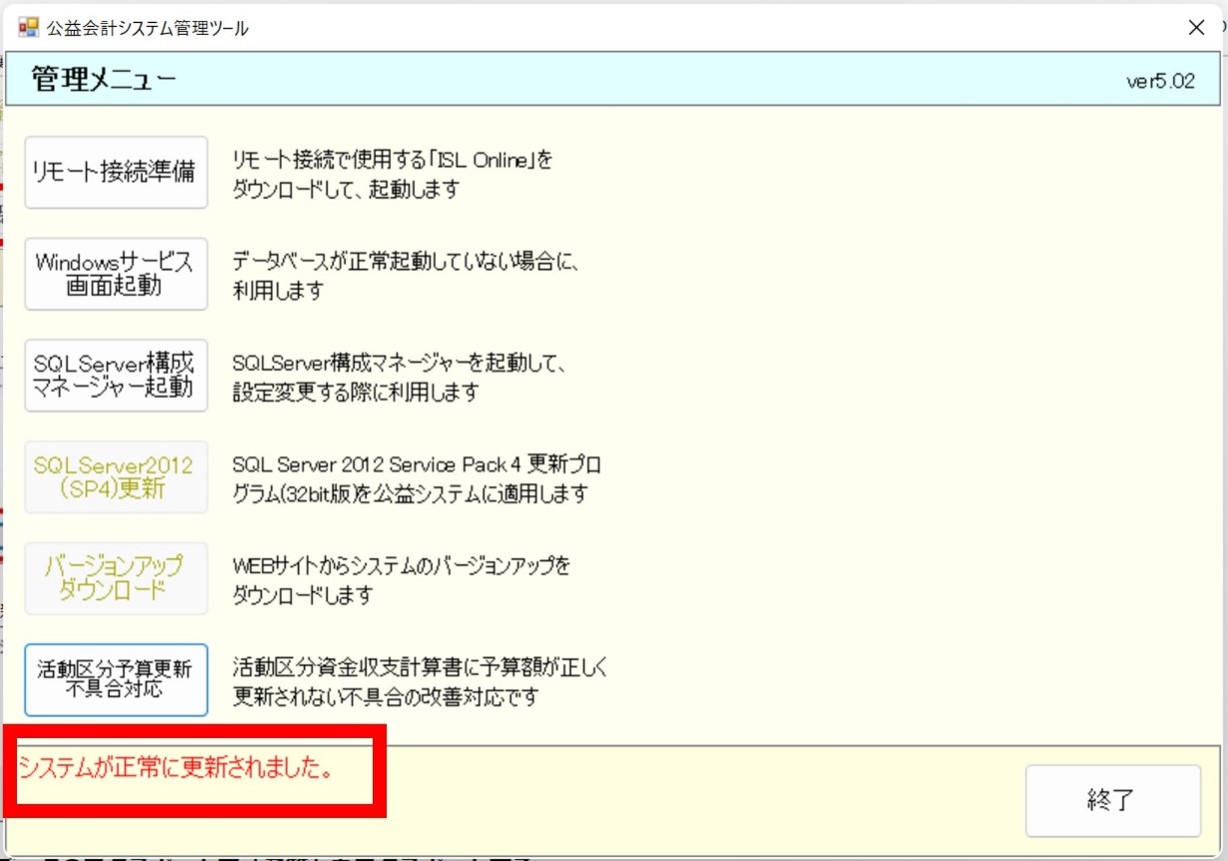Screen dimensions: 1228x861
Task: Click the empty status bar area beside 終了
Action: (700, 800)
